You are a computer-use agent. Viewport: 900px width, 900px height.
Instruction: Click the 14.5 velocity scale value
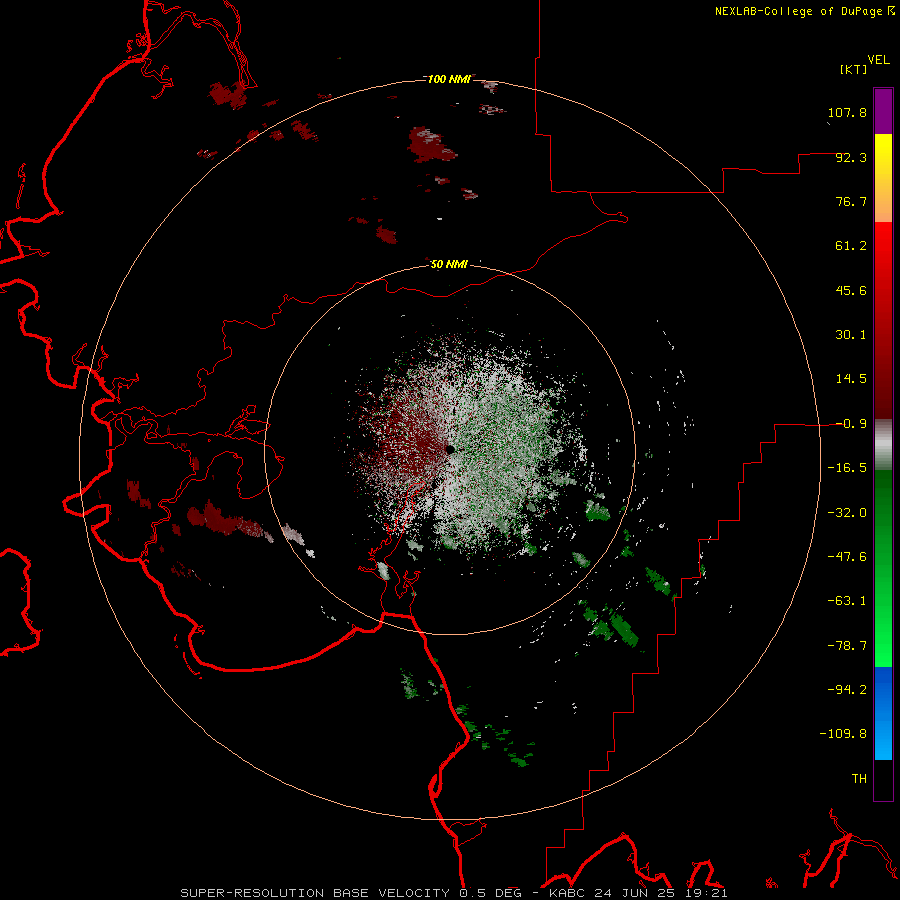851,379
